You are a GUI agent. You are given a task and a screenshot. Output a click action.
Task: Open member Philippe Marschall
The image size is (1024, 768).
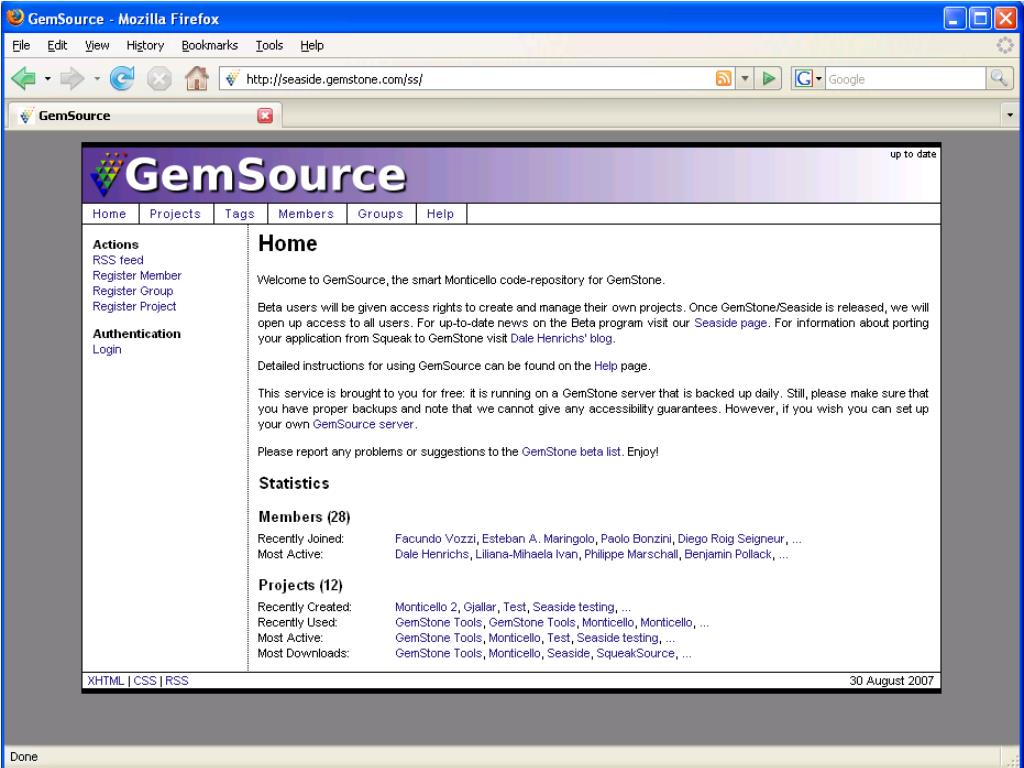[x=631, y=554]
